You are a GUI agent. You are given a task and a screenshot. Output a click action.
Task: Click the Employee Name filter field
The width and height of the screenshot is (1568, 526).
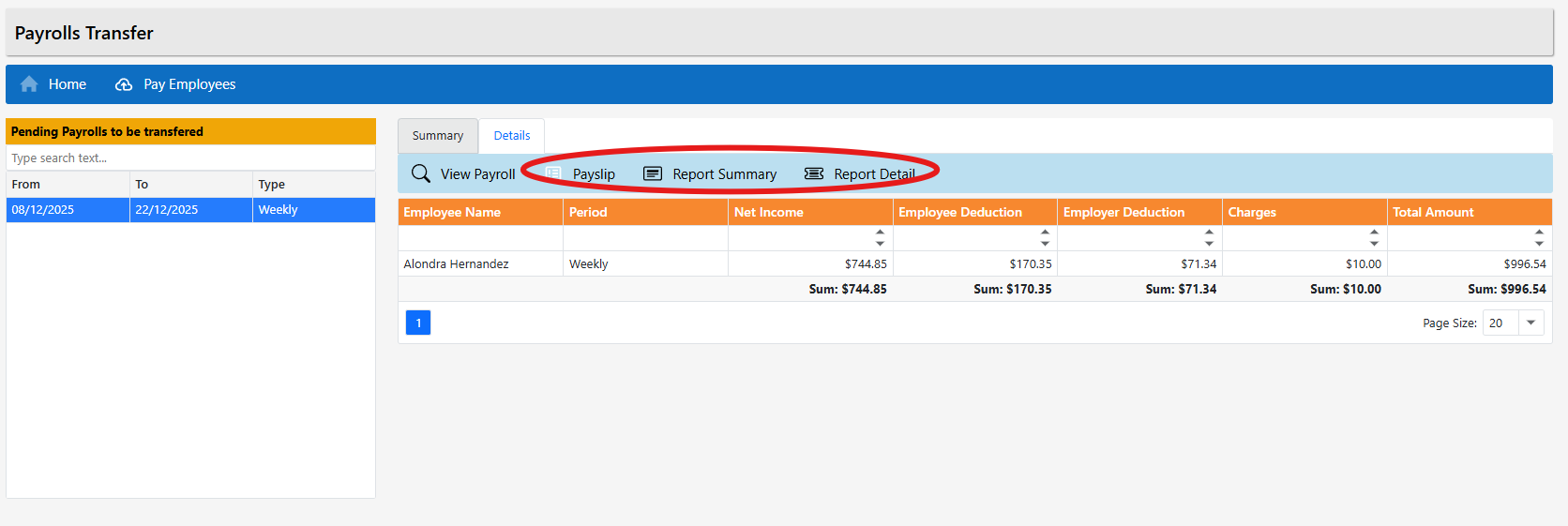480,238
